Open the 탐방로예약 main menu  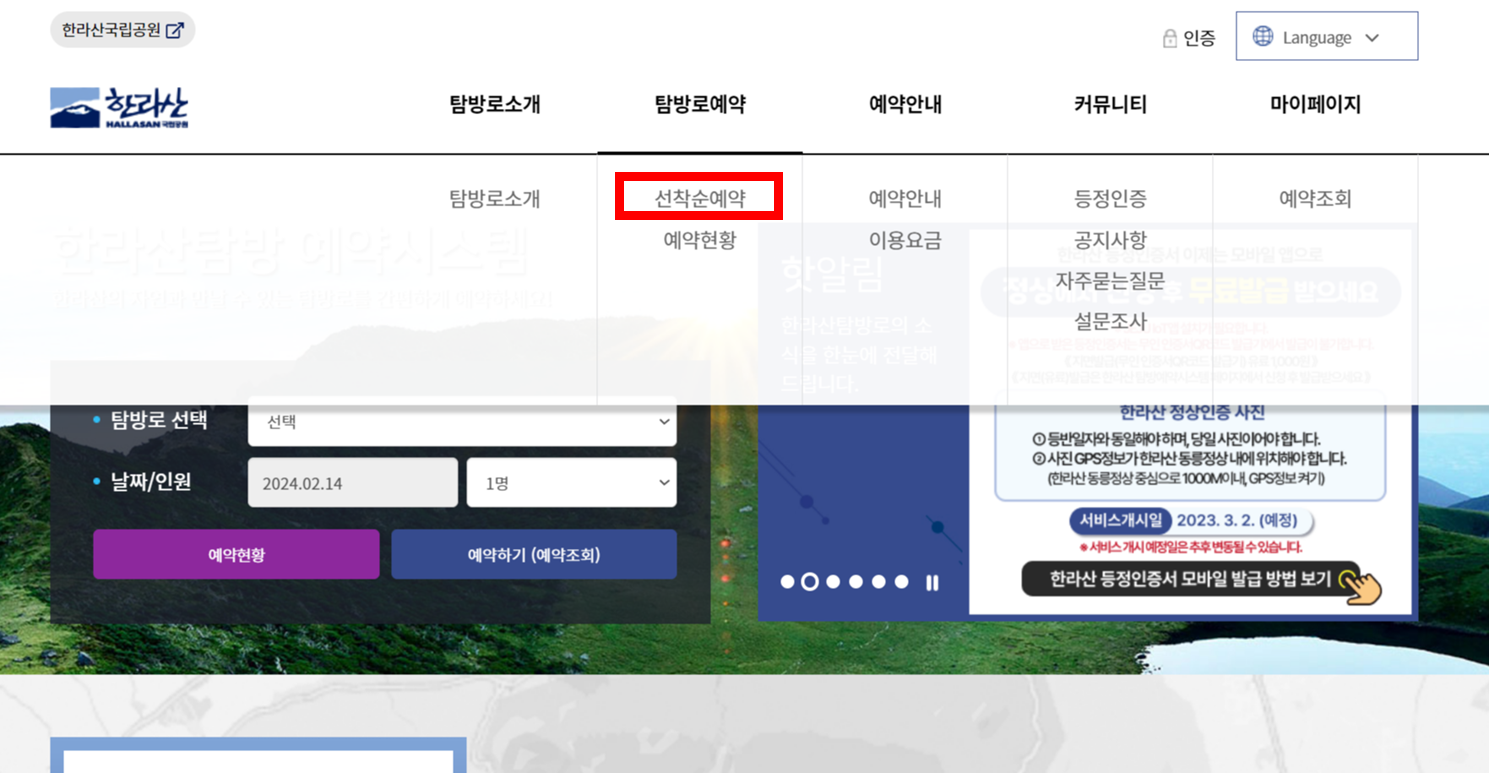[700, 104]
